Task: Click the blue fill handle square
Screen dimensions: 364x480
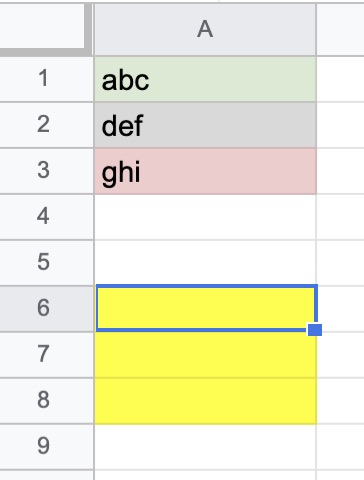Action: 315,330
